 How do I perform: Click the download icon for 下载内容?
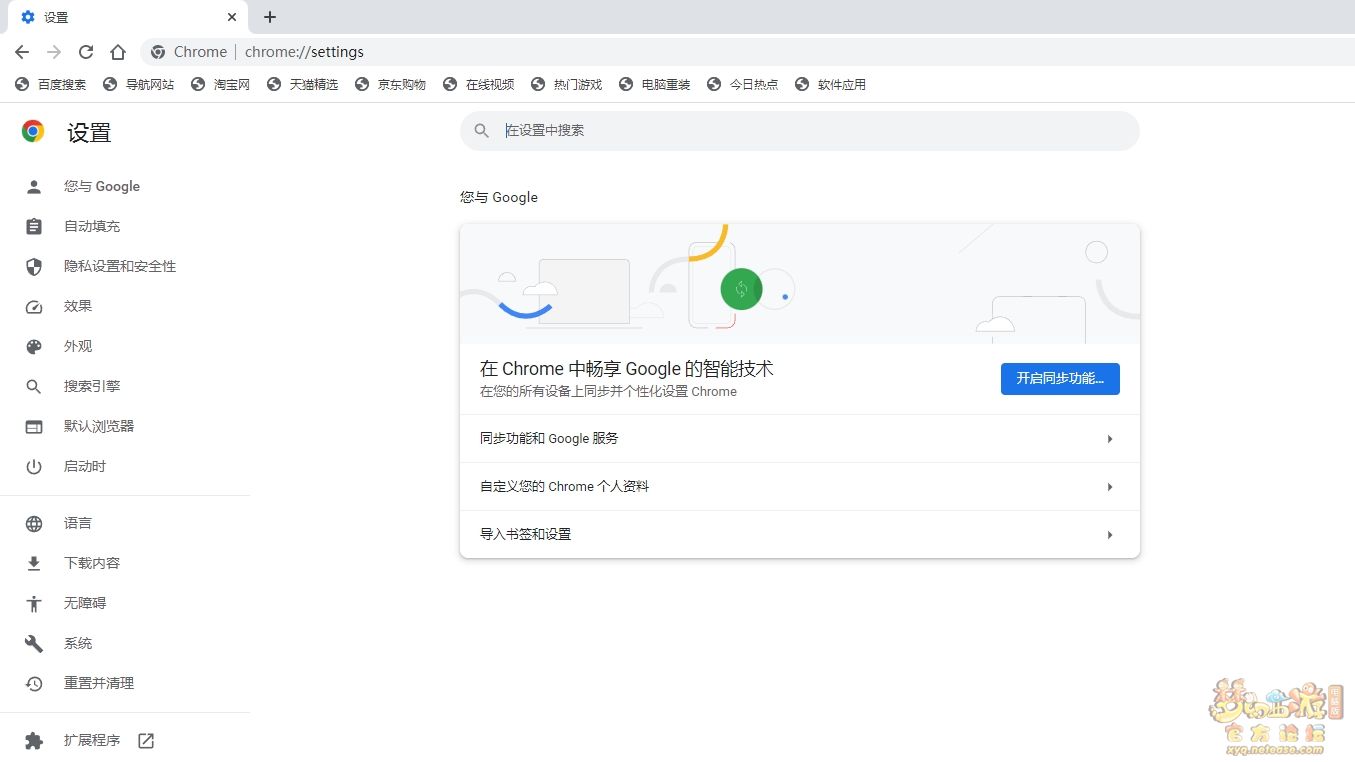tap(34, 563)
